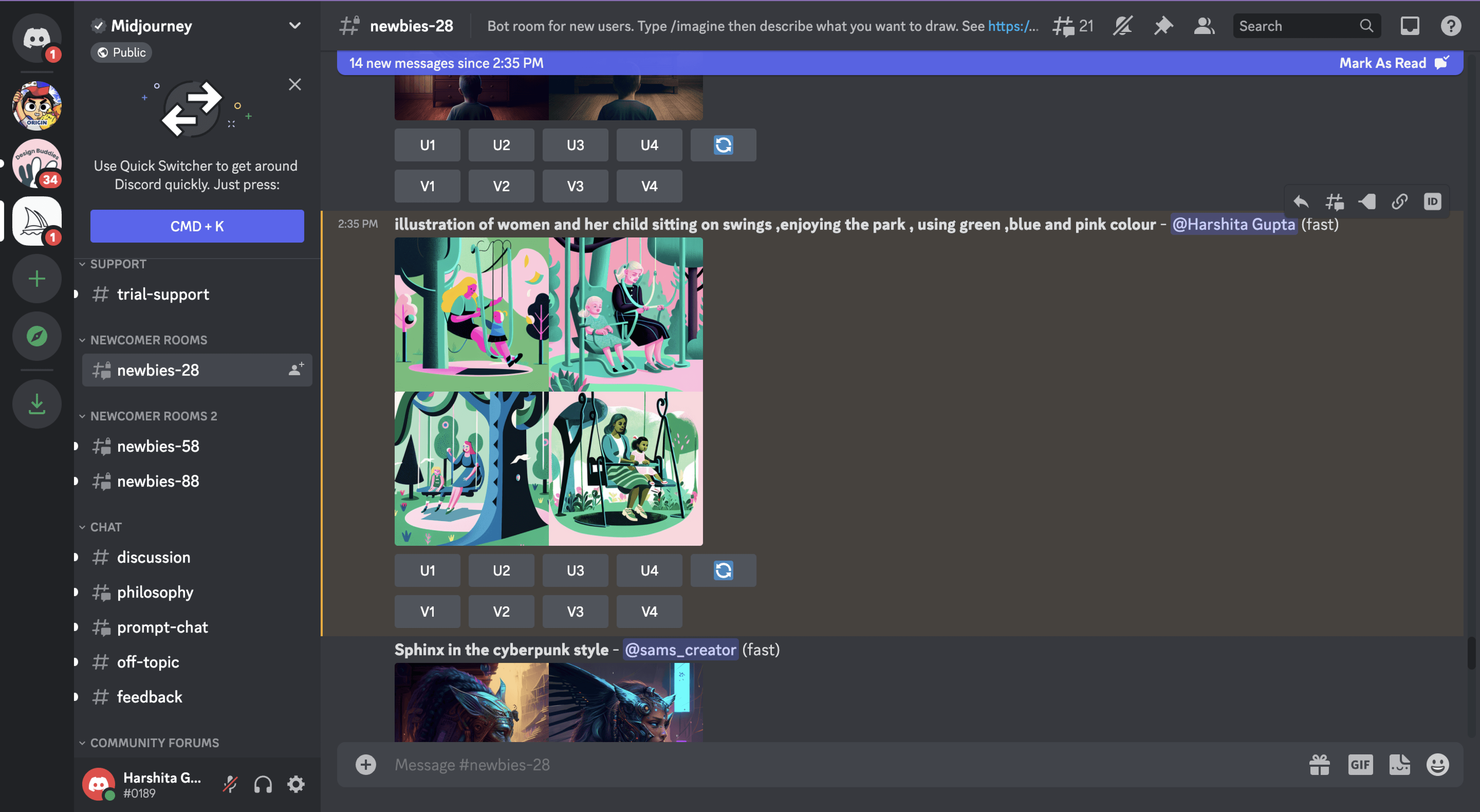Open the Sphinx cyberpunk image grid
1480x812 pixels.
point(549,702)
